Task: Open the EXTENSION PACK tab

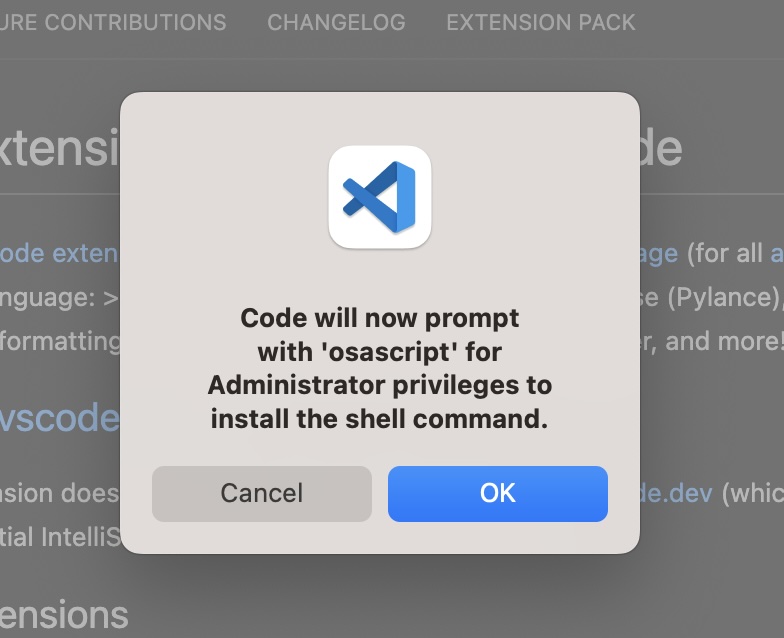Action: (x=540, y=22)
